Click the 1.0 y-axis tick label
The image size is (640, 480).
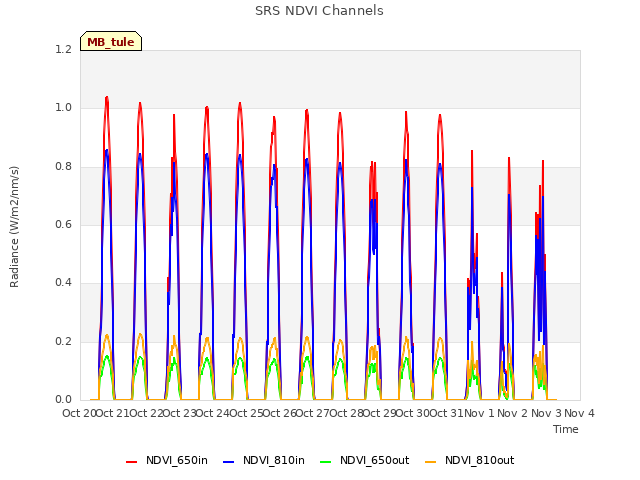click(x=63, y=108)
